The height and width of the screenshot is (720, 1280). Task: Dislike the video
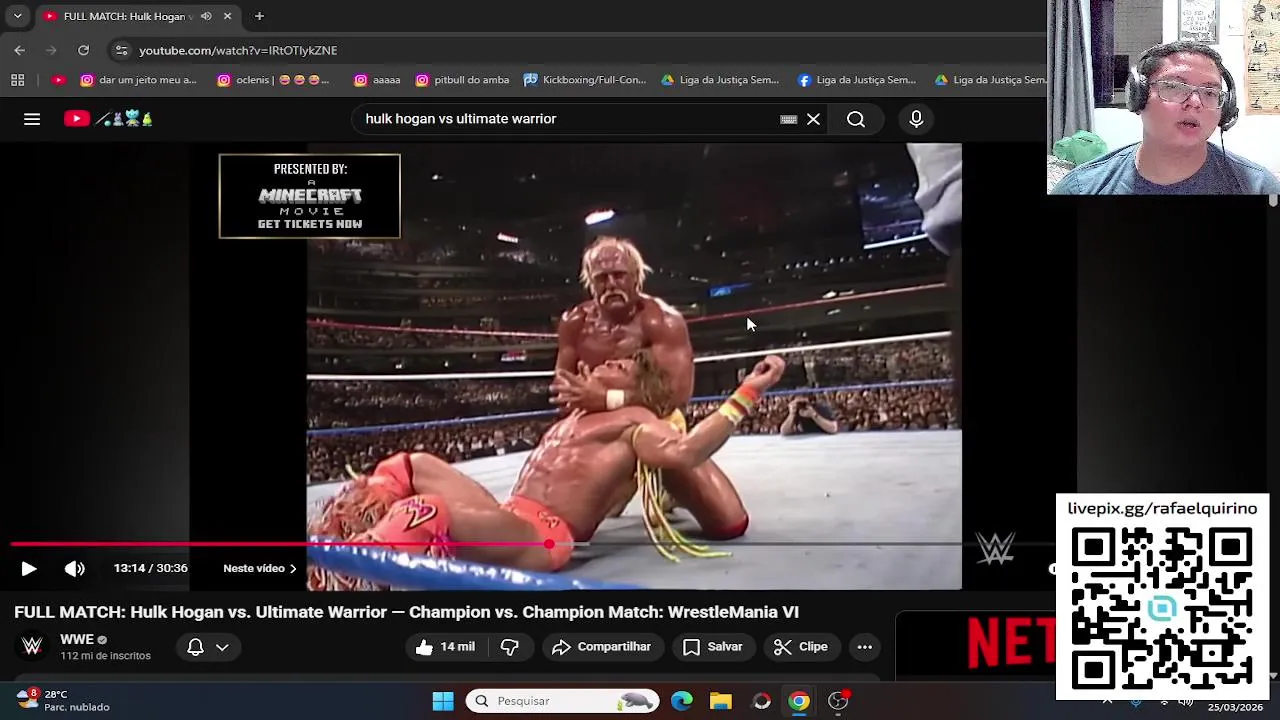[x=510, y=647]
